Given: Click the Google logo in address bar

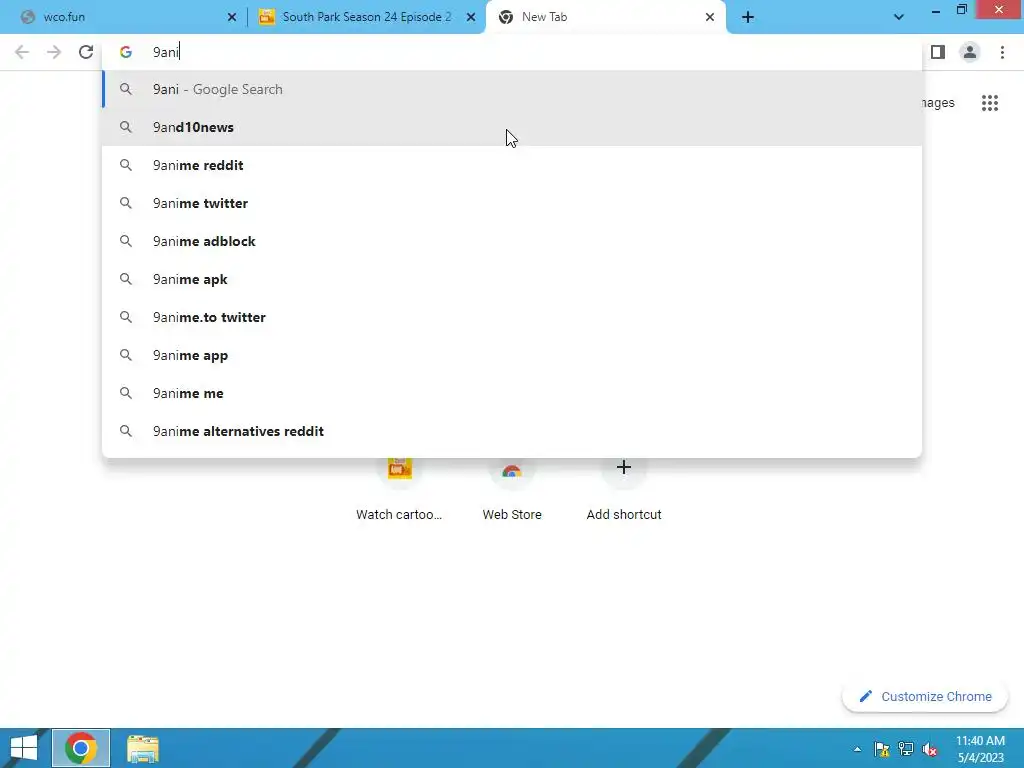Looking at the screenshot, I should (x=126, y=52).
